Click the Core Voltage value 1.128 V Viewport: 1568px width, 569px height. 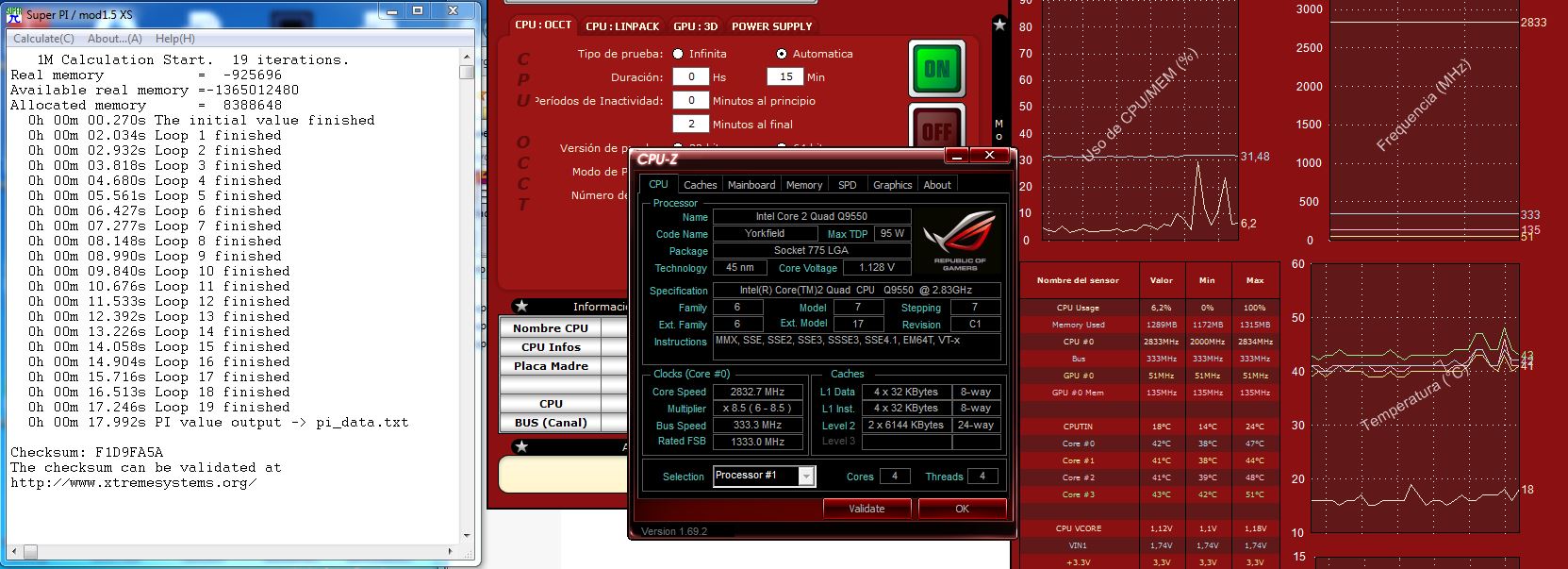pos(877,267)
